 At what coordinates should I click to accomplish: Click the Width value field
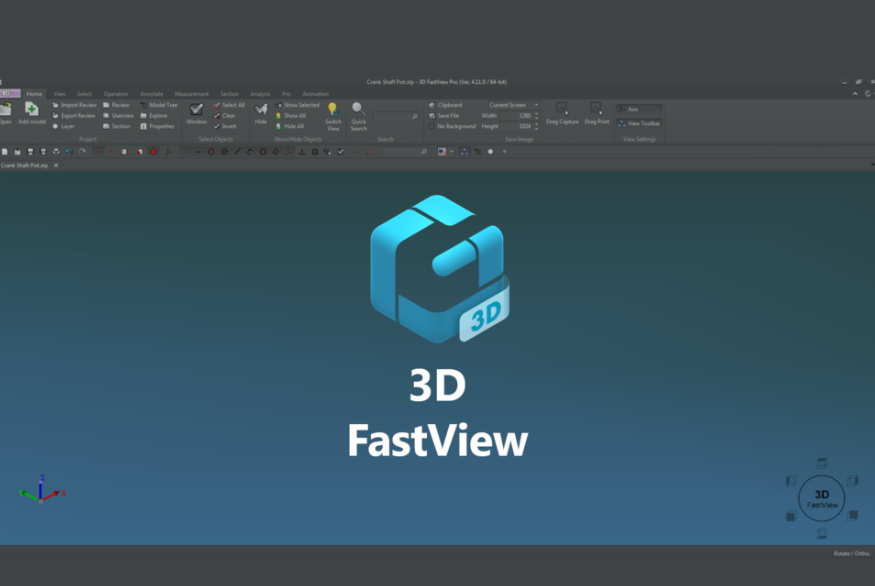(x=517, y=116)
